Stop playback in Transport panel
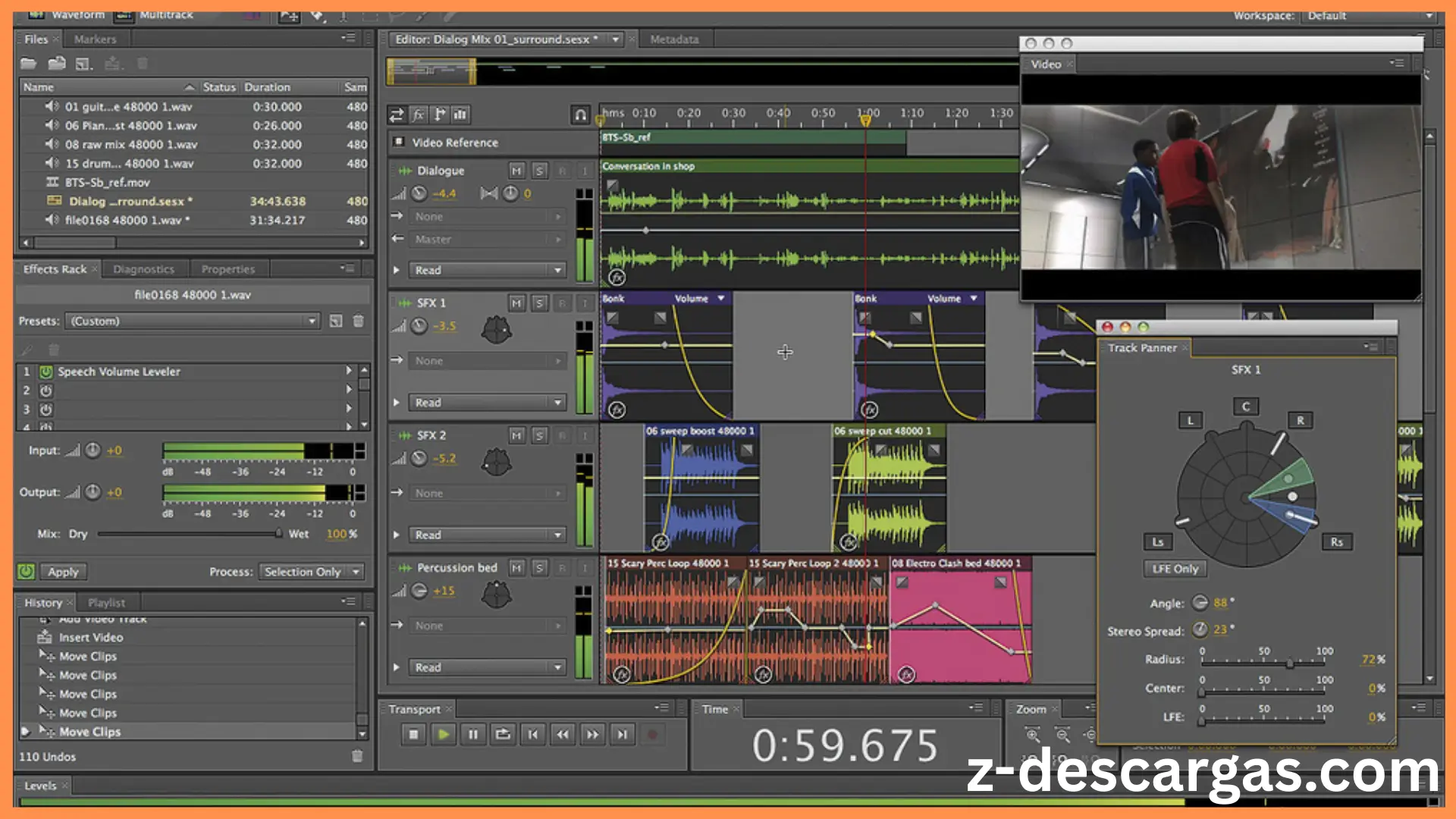Screen dimensions: 1456x819 (x=413, y=733)
